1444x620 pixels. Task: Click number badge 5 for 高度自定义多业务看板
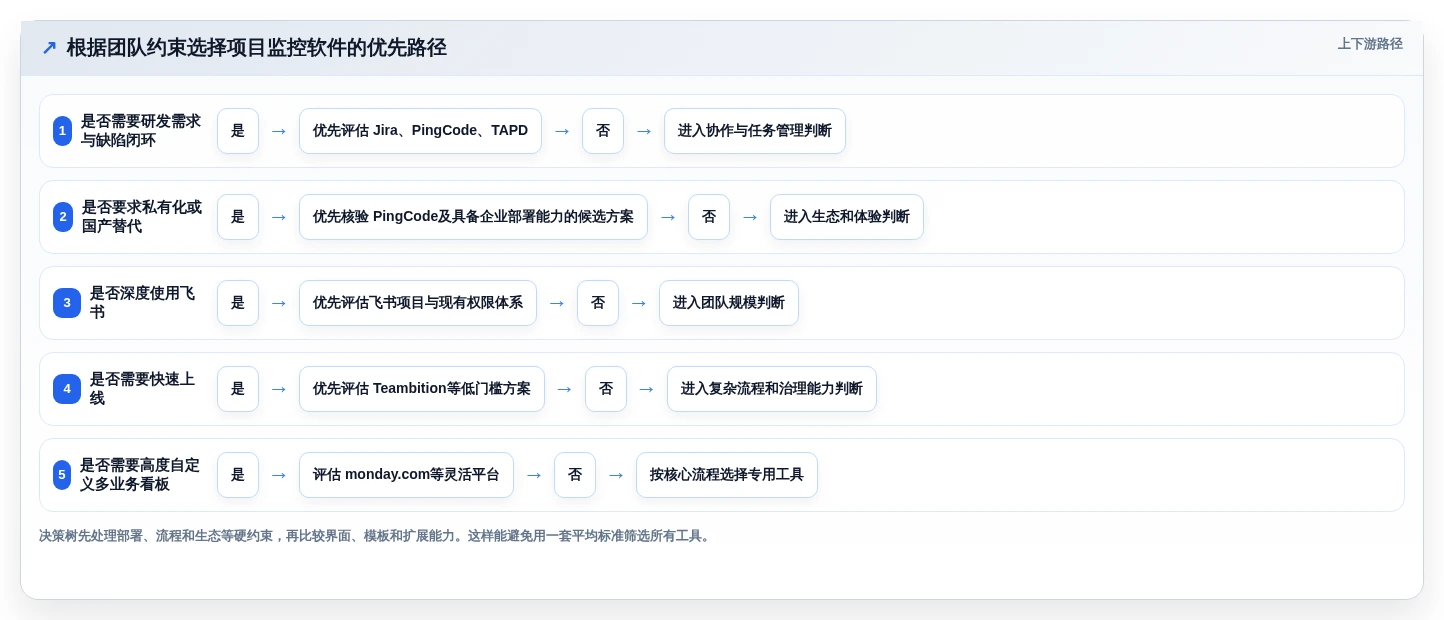coord(62,475)
